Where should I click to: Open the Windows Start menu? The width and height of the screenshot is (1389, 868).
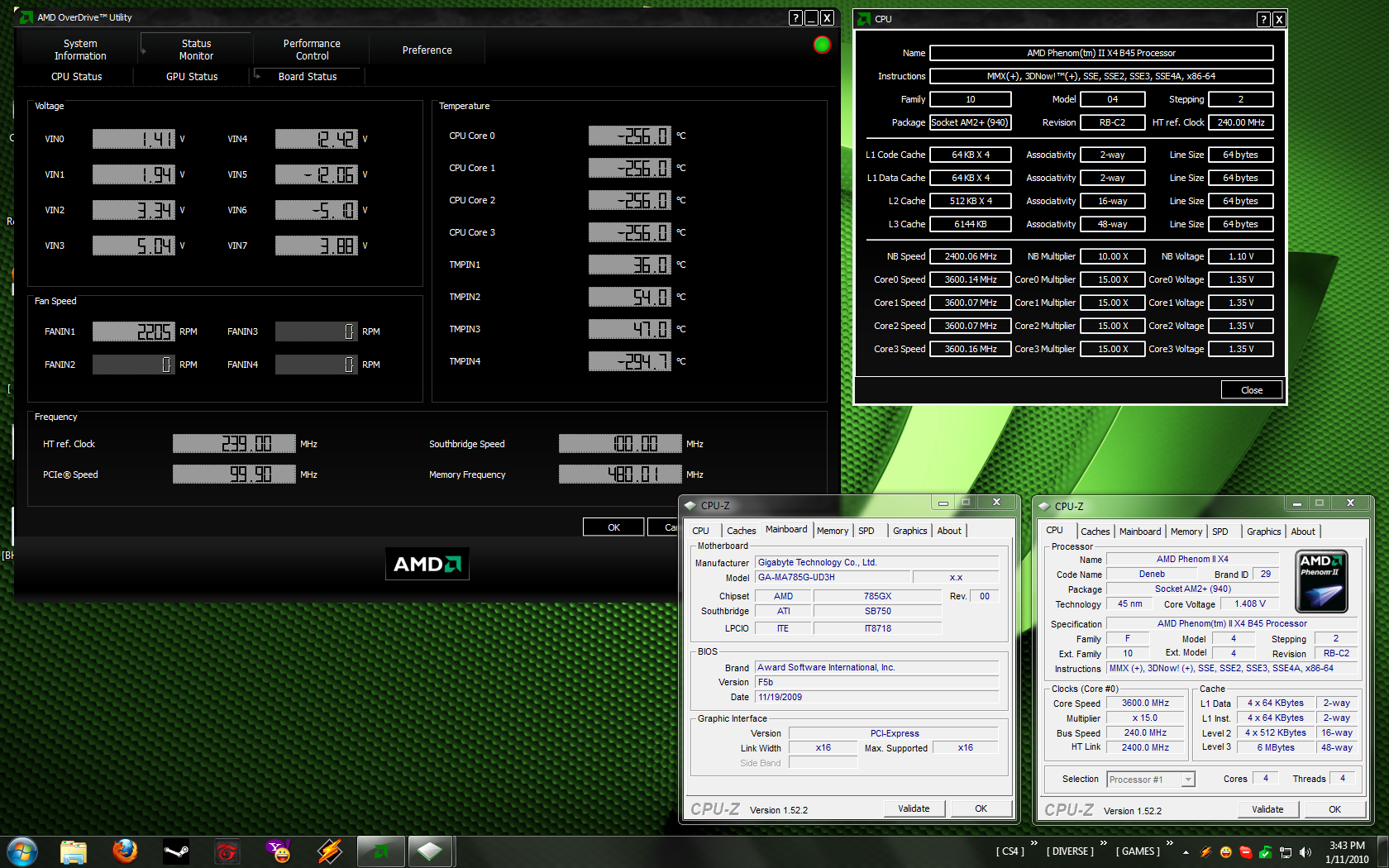22,851
